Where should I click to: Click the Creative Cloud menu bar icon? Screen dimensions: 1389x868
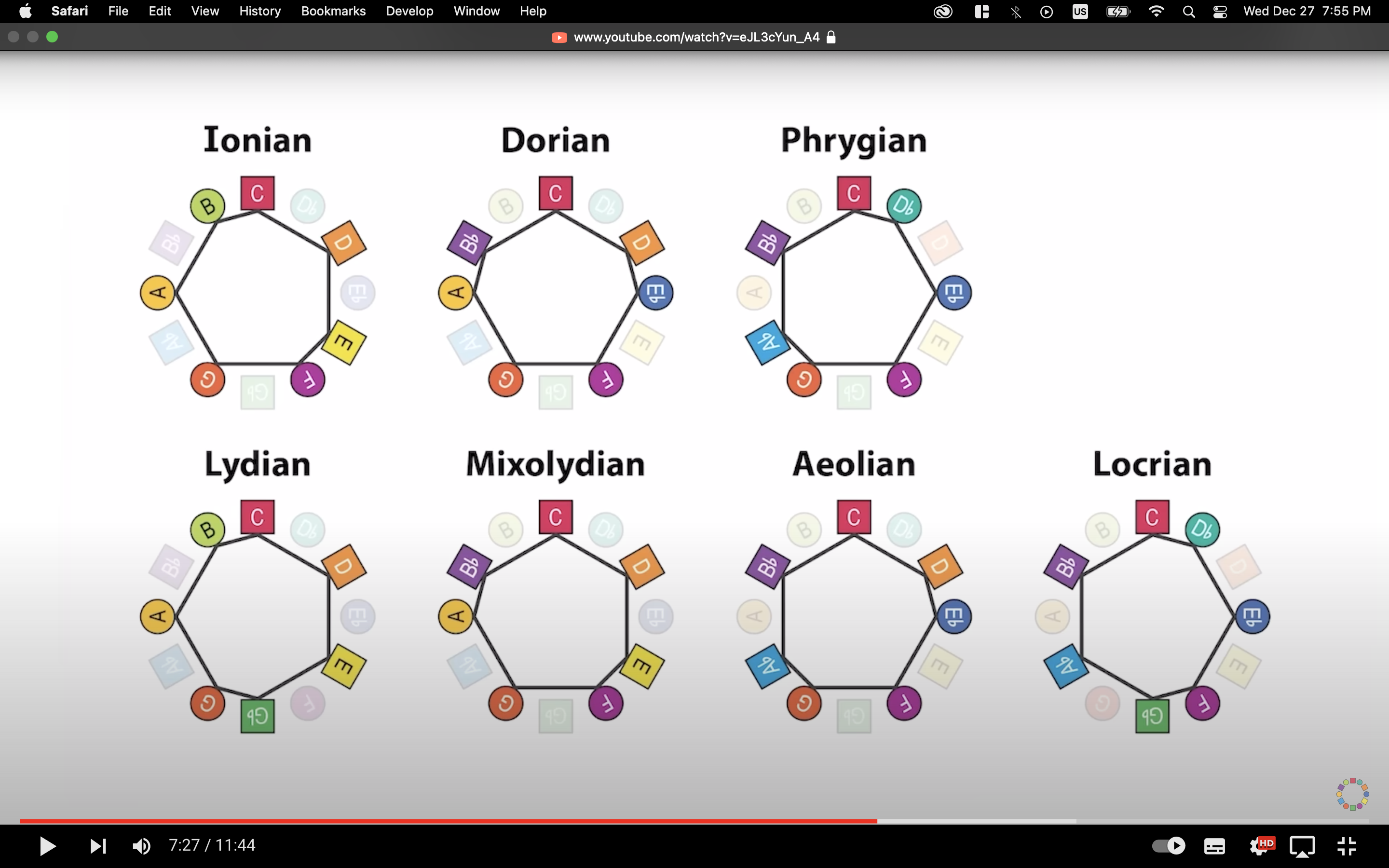tap(942, 12)
